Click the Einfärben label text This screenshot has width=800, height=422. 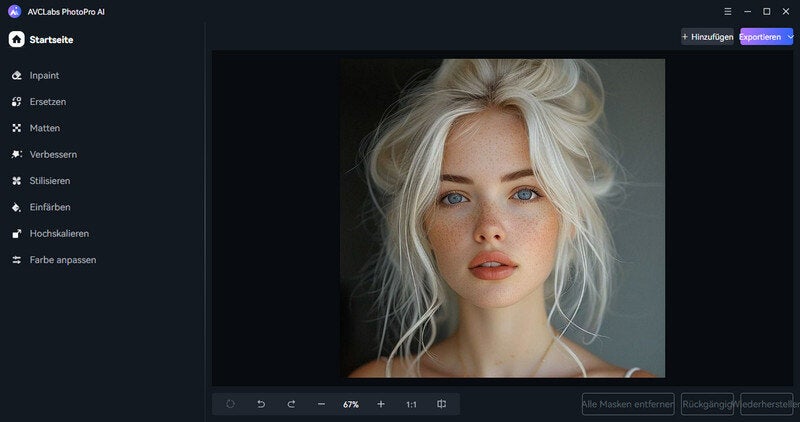pyautogui.click(x=50, y=207)
